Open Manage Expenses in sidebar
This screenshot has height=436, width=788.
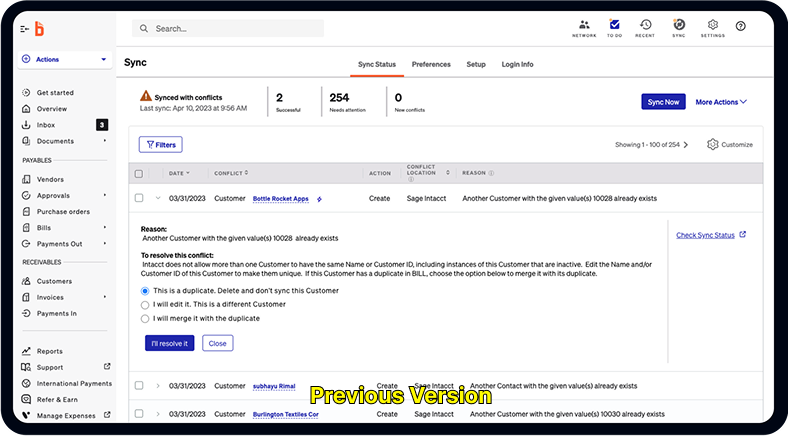tap(66, 415)
